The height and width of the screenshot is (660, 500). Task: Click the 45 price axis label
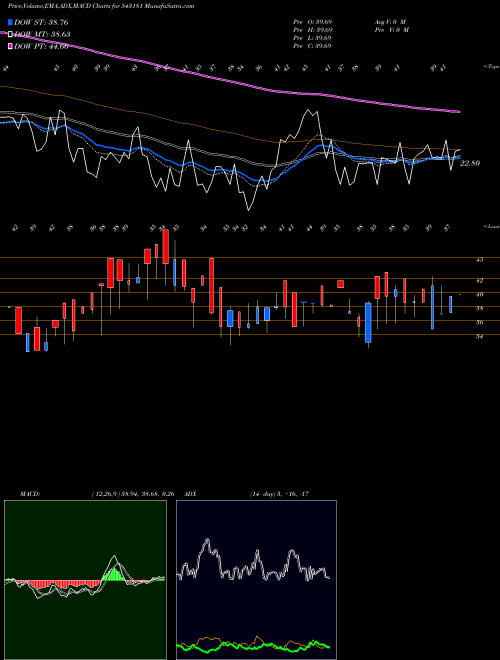tap(479, 260)
